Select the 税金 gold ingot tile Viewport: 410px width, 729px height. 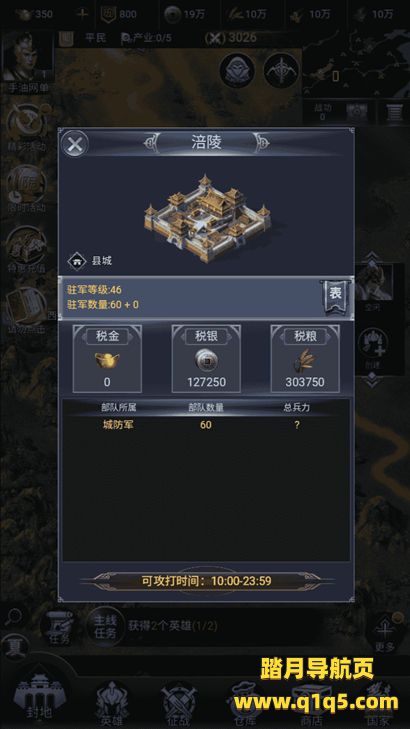pyautogui.click(x=107, y=358)
